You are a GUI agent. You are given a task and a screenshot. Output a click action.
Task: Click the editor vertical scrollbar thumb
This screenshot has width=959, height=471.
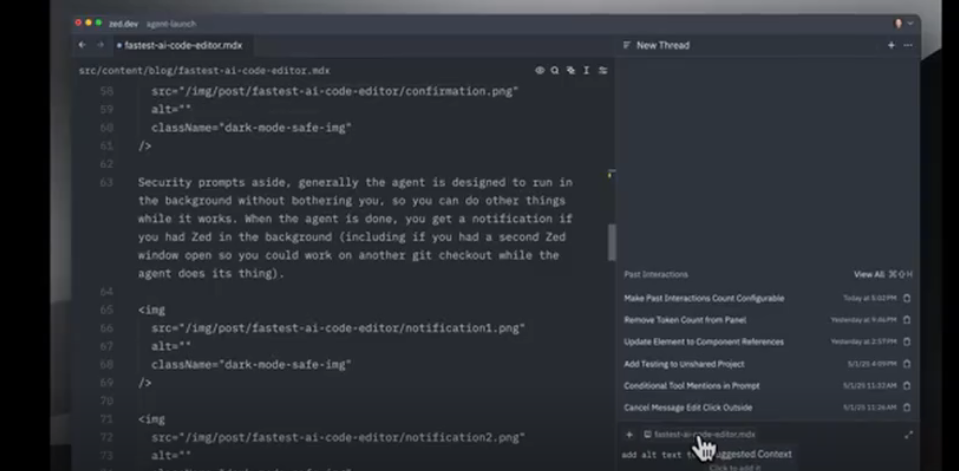(x=611, y=242)
